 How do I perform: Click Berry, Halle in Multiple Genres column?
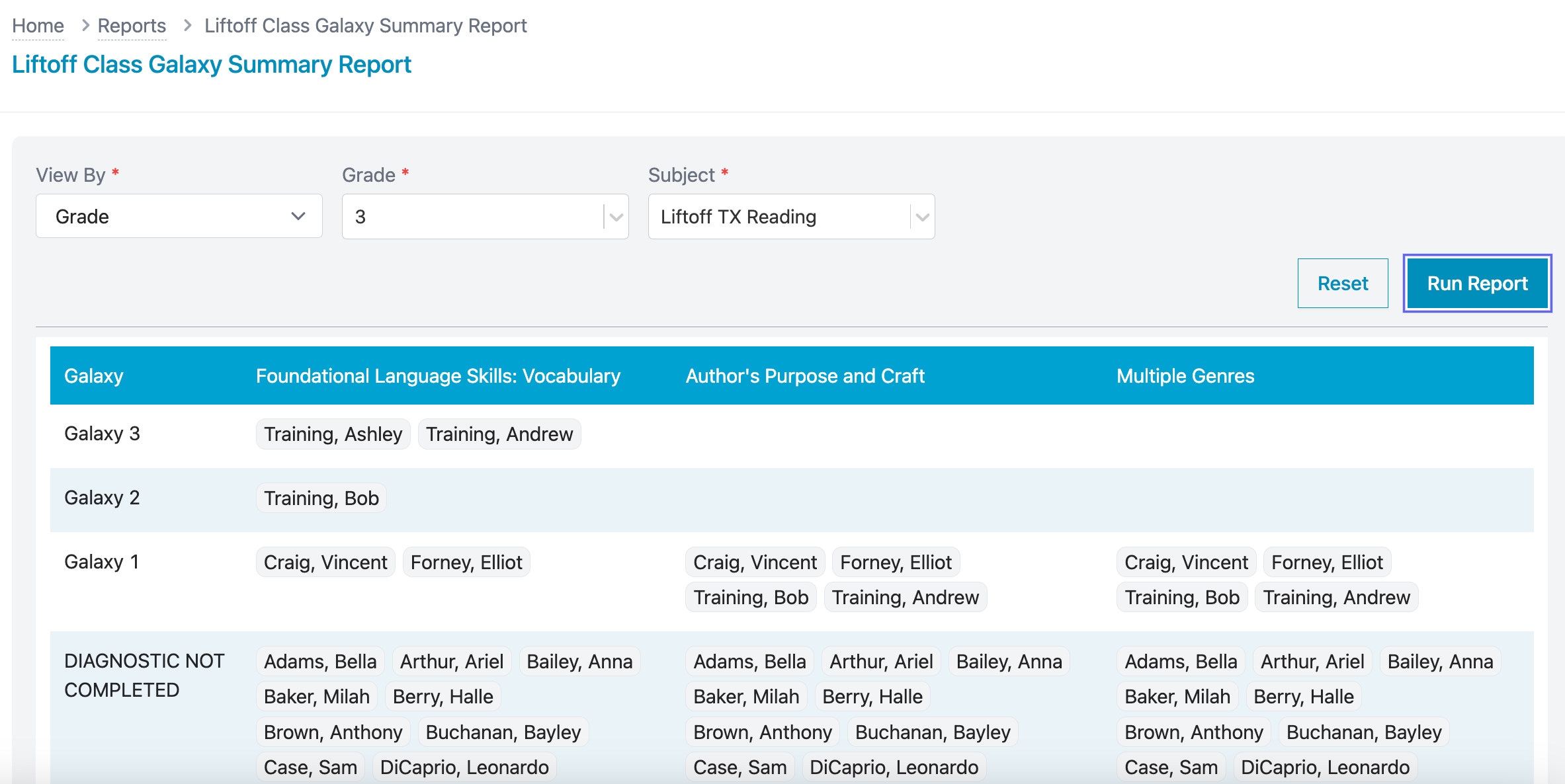tap(1304, 696)
